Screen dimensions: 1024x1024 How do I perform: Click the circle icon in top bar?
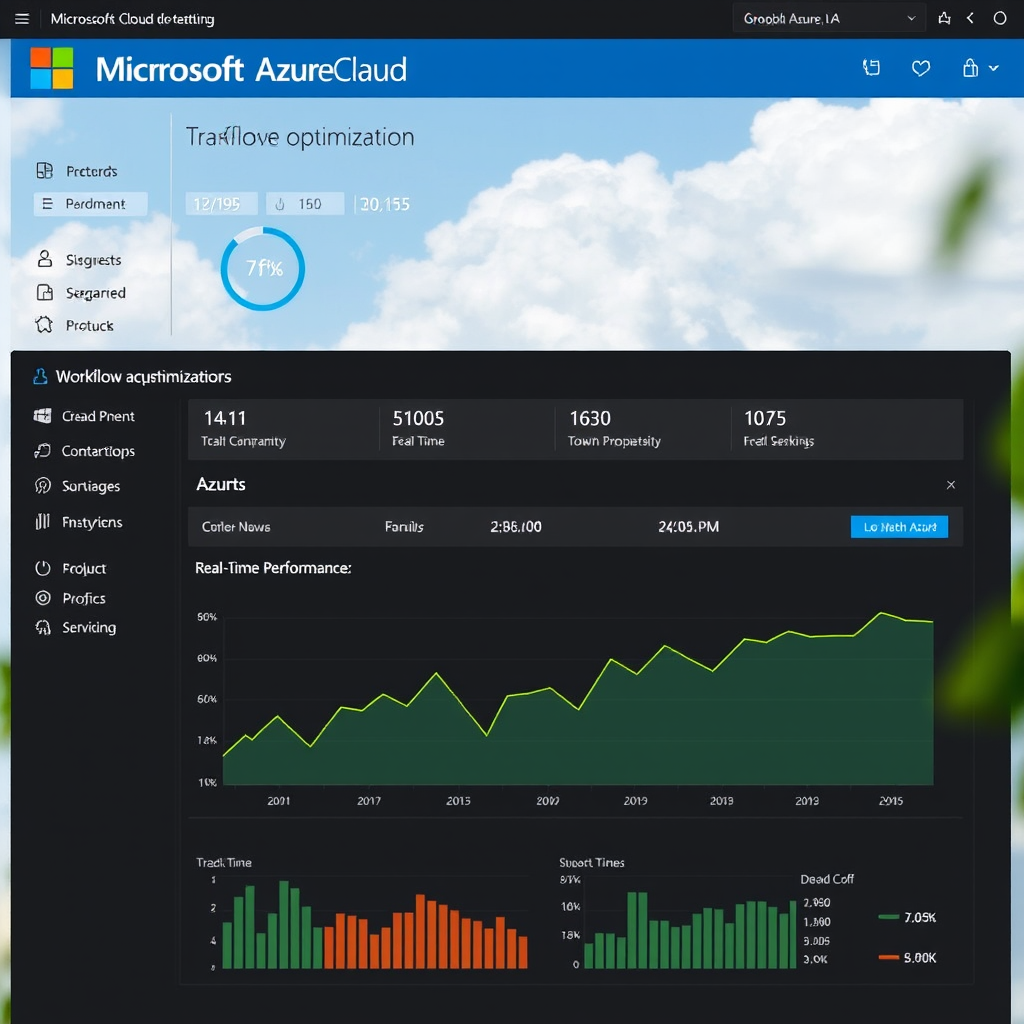click(x=1000, y=18)
